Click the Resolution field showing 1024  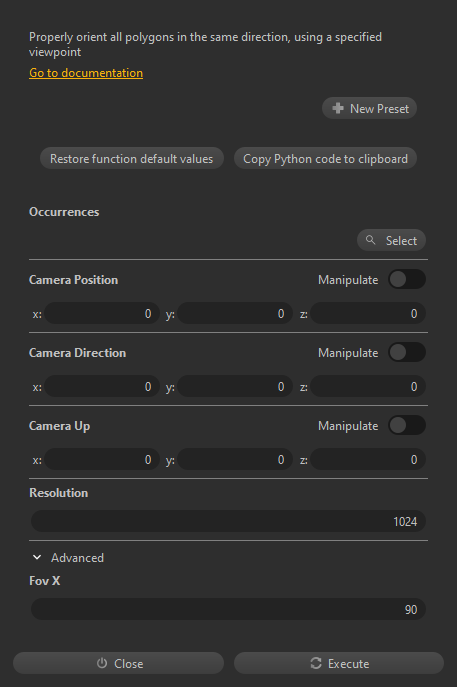pyautogui.click(x=228, y=521)
